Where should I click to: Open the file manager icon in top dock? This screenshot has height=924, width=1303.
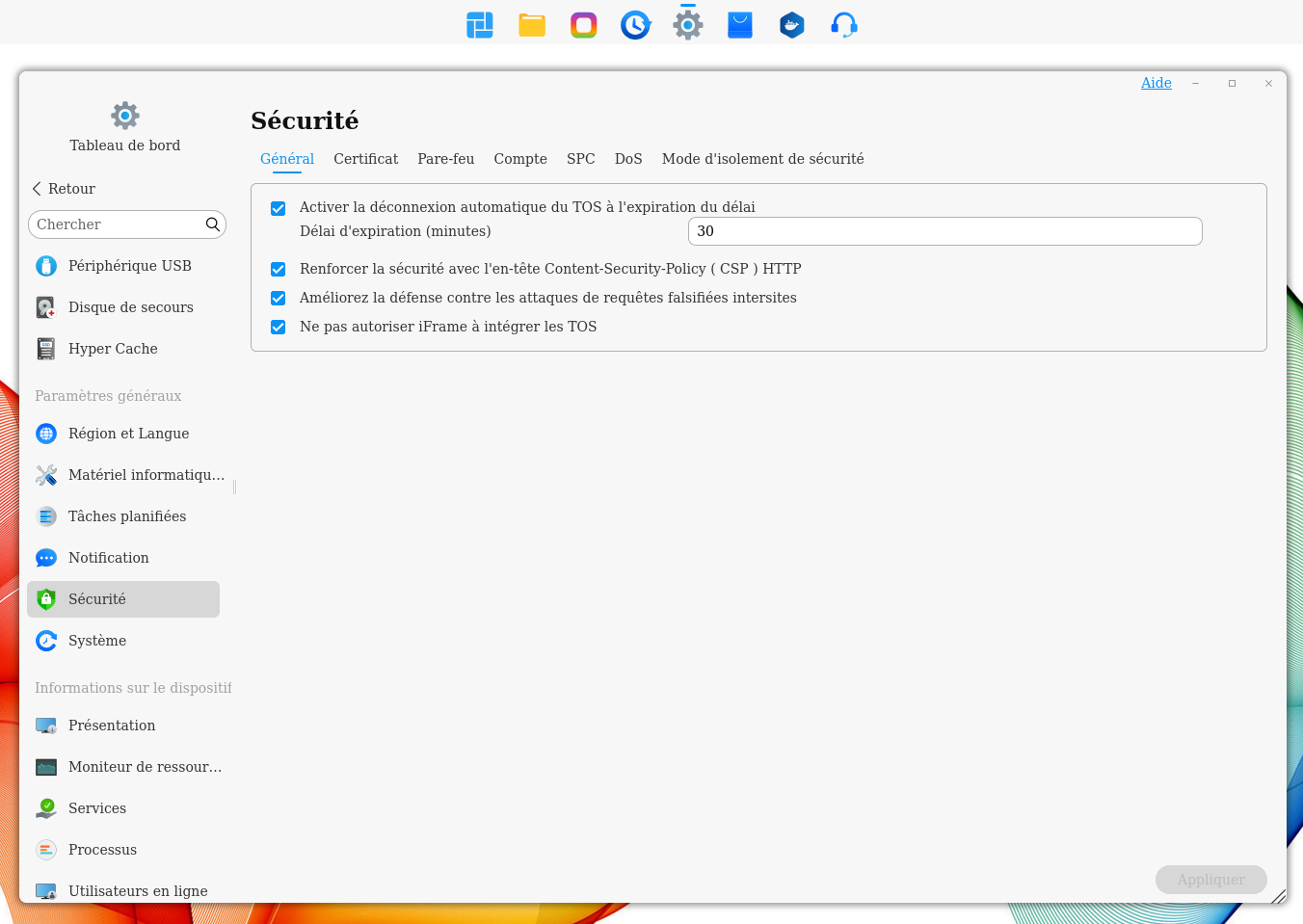coord(532,25)
